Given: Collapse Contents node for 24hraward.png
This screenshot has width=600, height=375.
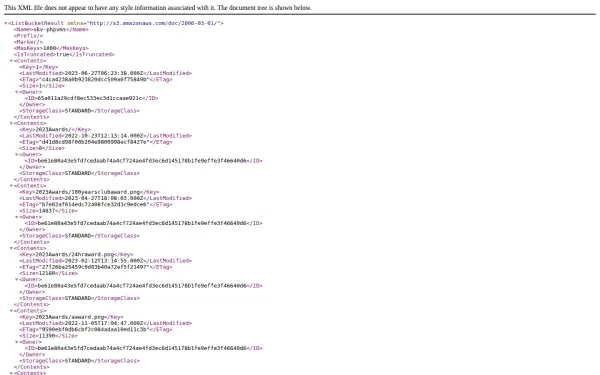Looking at the screenshot, I should click(x=11, y=248).
